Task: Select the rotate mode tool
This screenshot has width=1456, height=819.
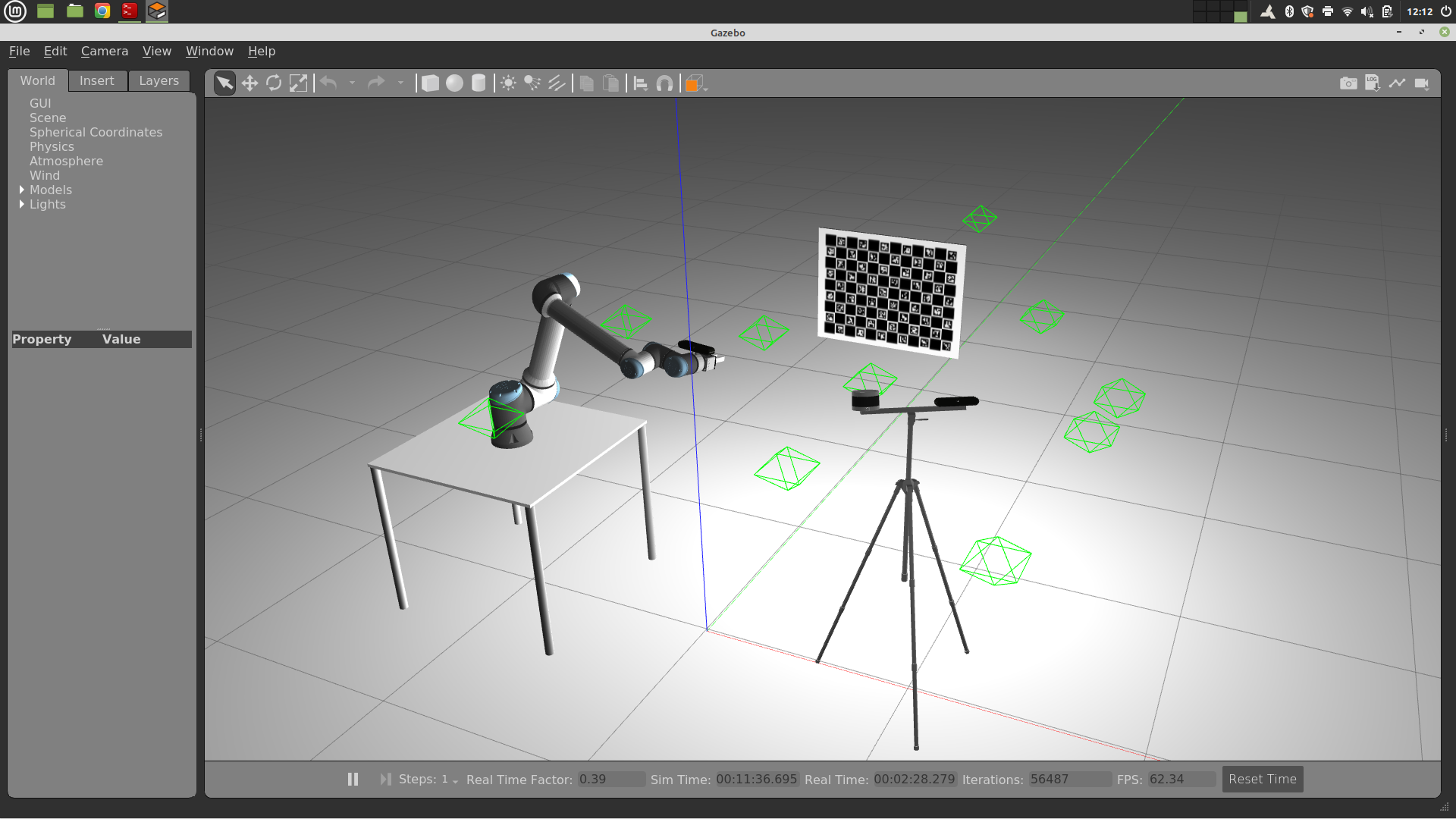Action: tap(274, 83)
